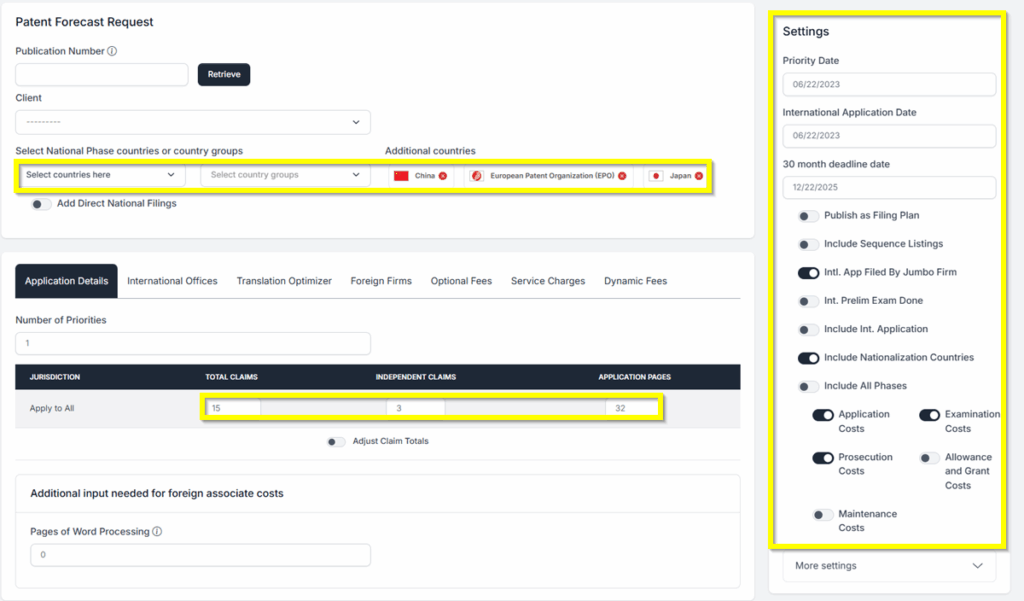Switch to the Translation Optimizer tab
Image resolution: width=1024 pixels, height=601 pixels.
tap(284, 281)
